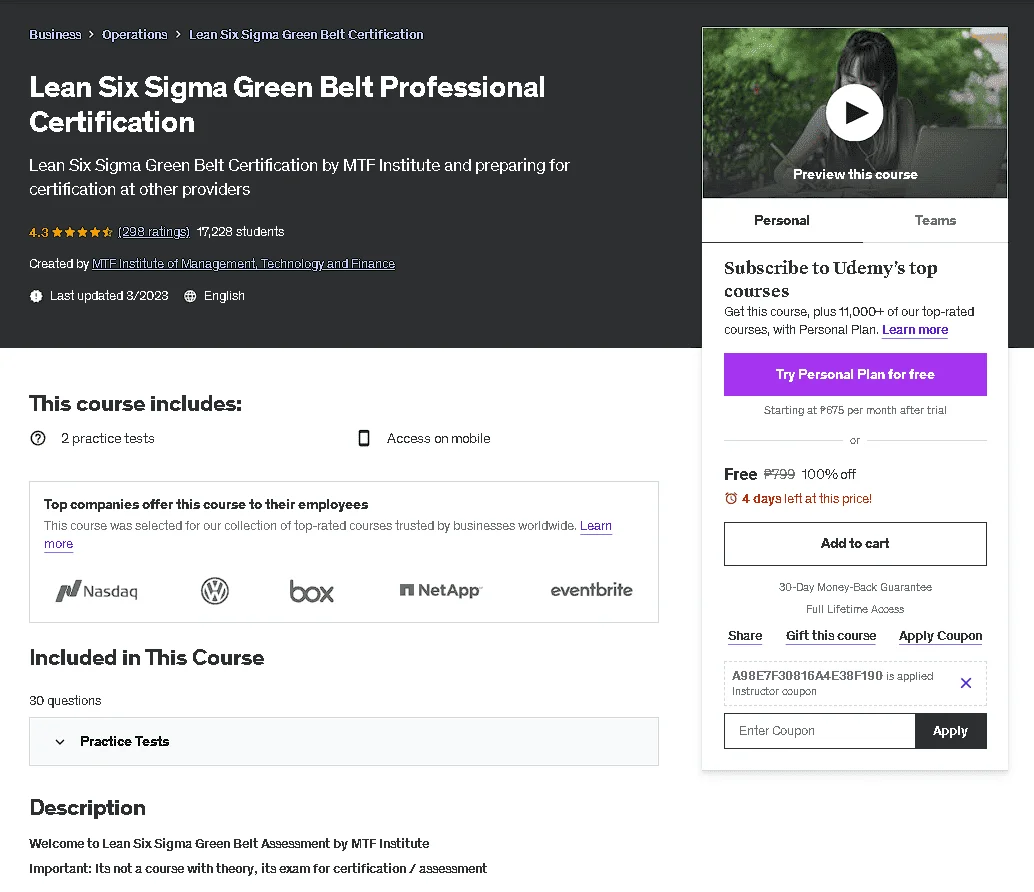
Task: Click the 30 questions text
Action: click(65, 700)
